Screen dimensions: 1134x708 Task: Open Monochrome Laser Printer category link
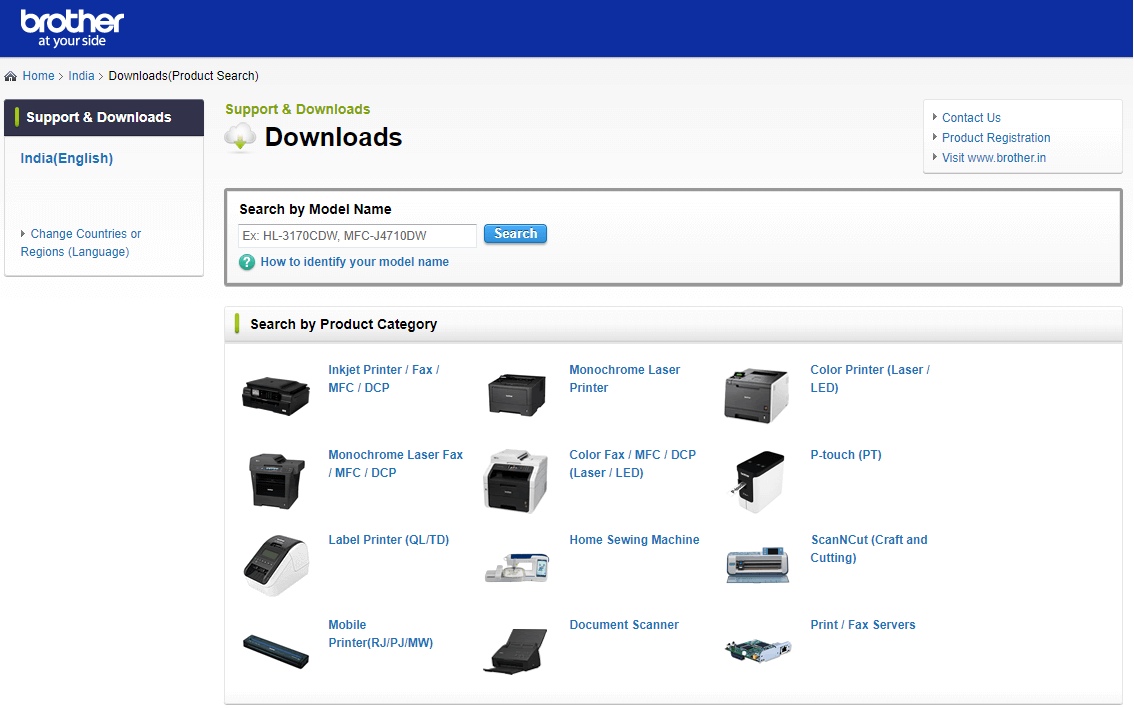pyautogui.click(x=625, y=379)
